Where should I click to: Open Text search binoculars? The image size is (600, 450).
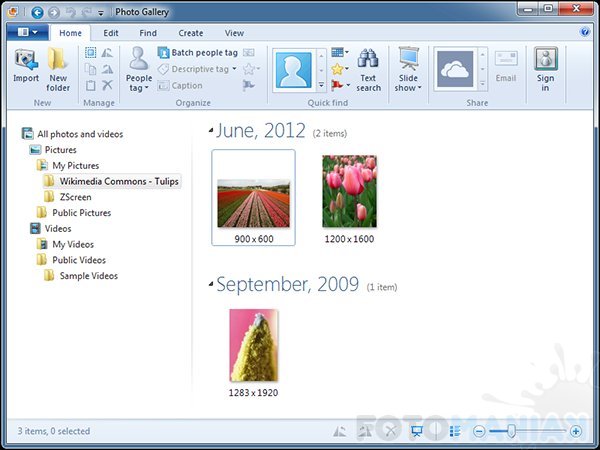(368, 70)
